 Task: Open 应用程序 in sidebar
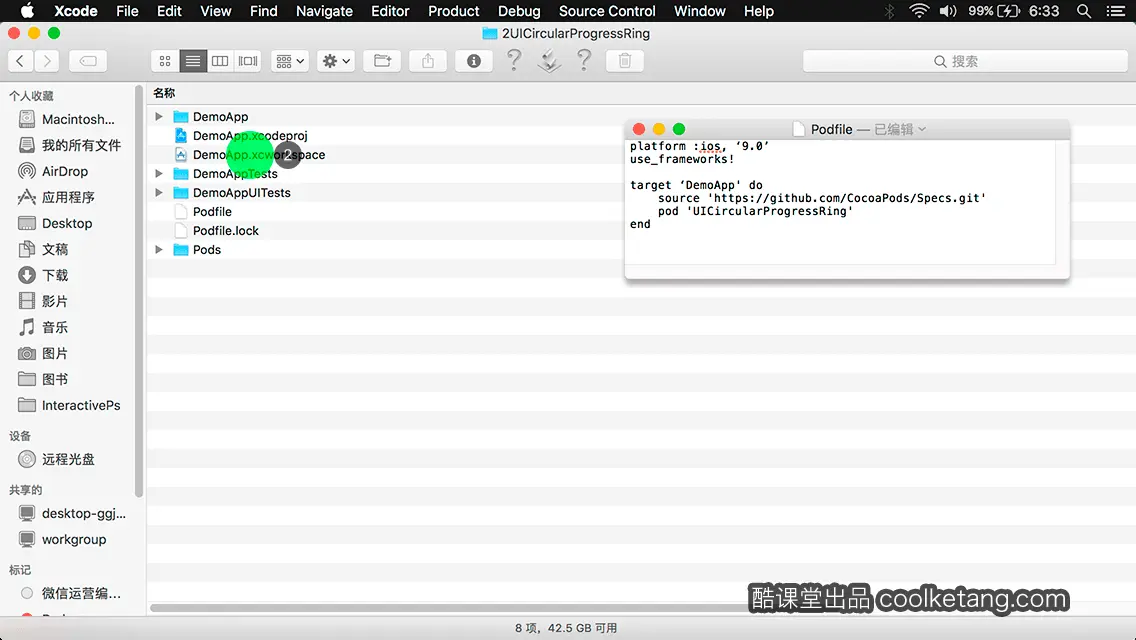click(x=57, y=197)
